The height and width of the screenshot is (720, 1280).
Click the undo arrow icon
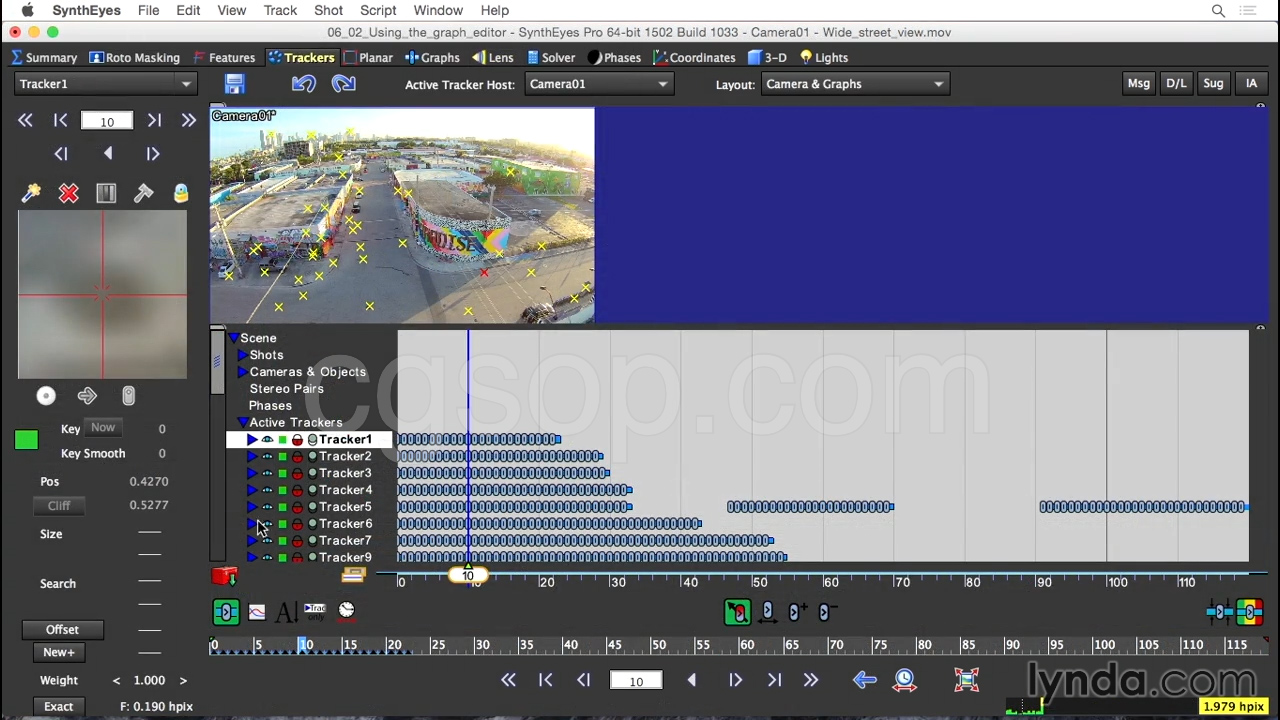click(304, 84)
